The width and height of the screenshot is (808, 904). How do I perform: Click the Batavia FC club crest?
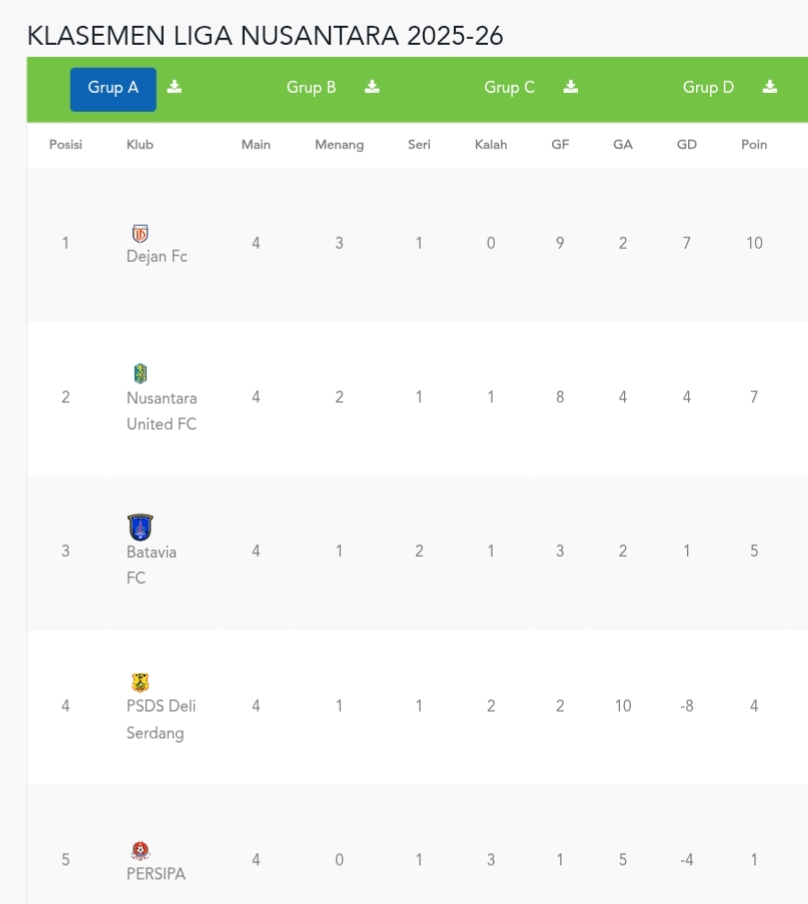(140, 527)
